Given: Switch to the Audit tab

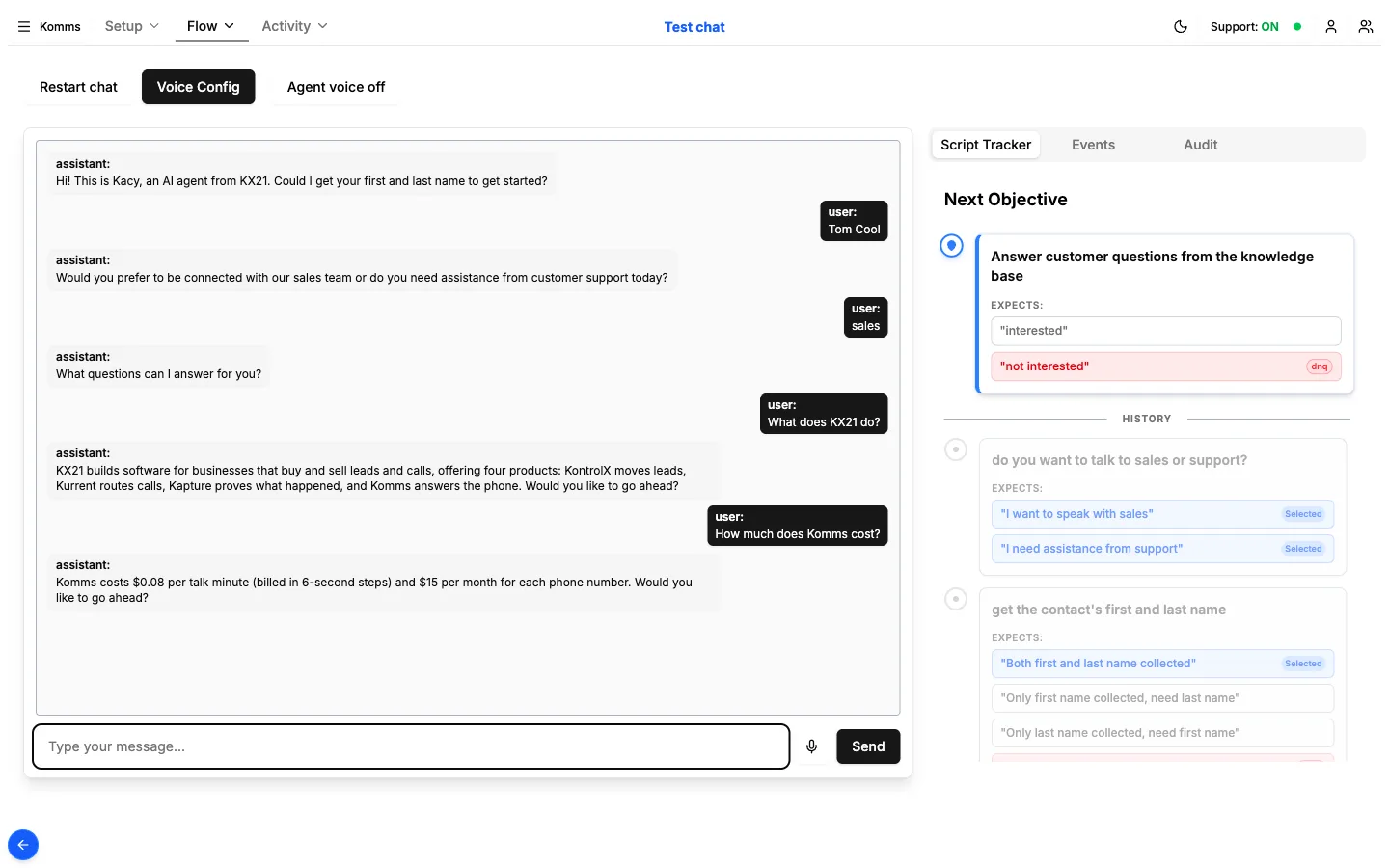Looking at the screenshot, I should (x=1200, y=145).
